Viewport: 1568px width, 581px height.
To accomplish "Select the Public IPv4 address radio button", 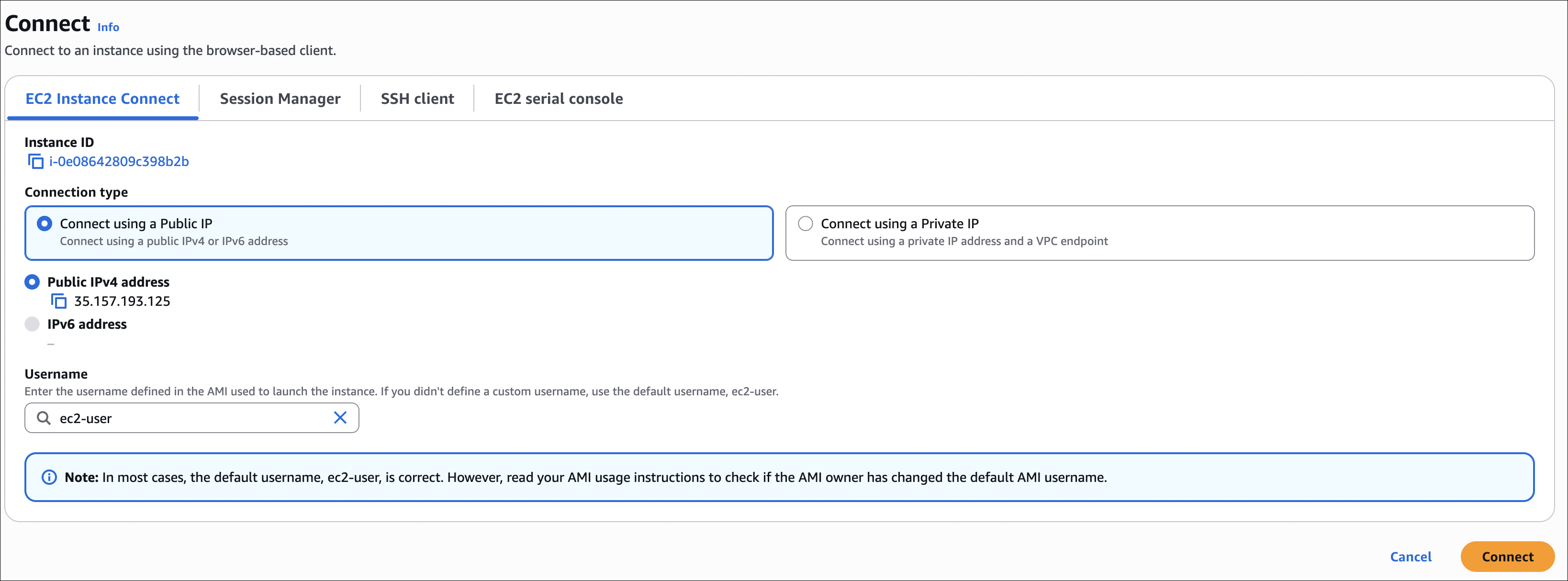I will pos(32,282).
